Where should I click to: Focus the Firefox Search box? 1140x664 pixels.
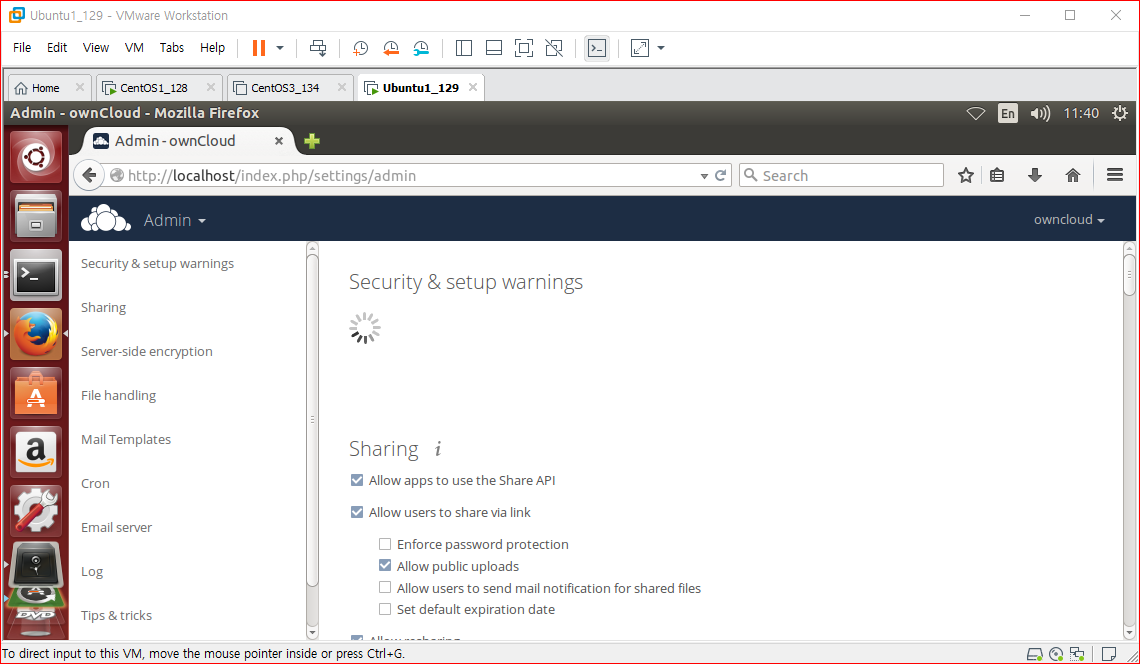coord(841,175)
